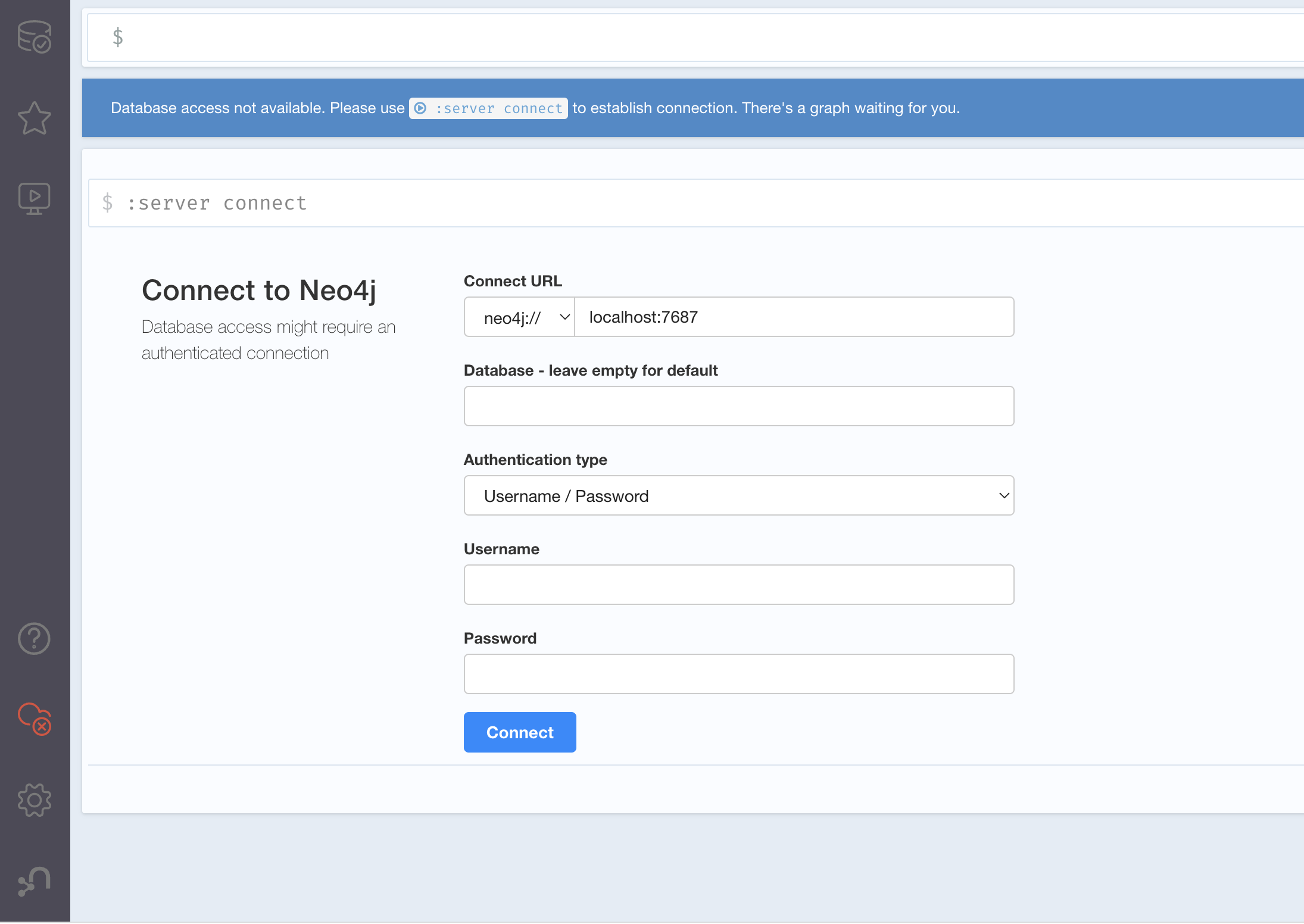The image size is (1304, 924).
Task: Focus the Database name input field
Action: click(739, 407)
